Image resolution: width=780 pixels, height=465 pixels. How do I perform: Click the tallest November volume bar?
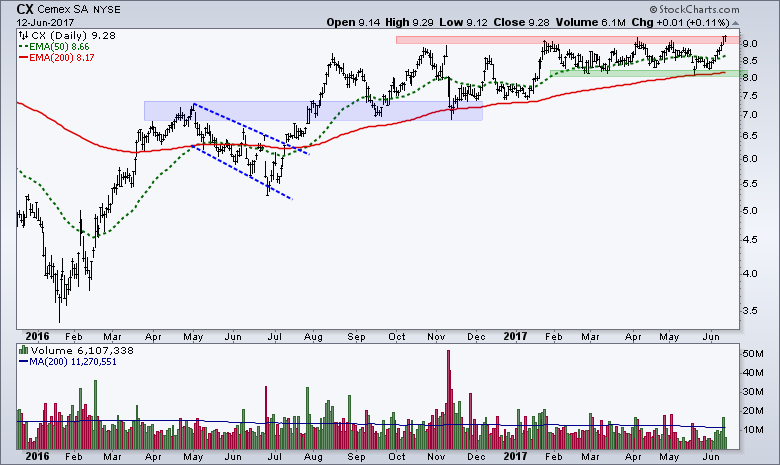(x=449, y=400)
